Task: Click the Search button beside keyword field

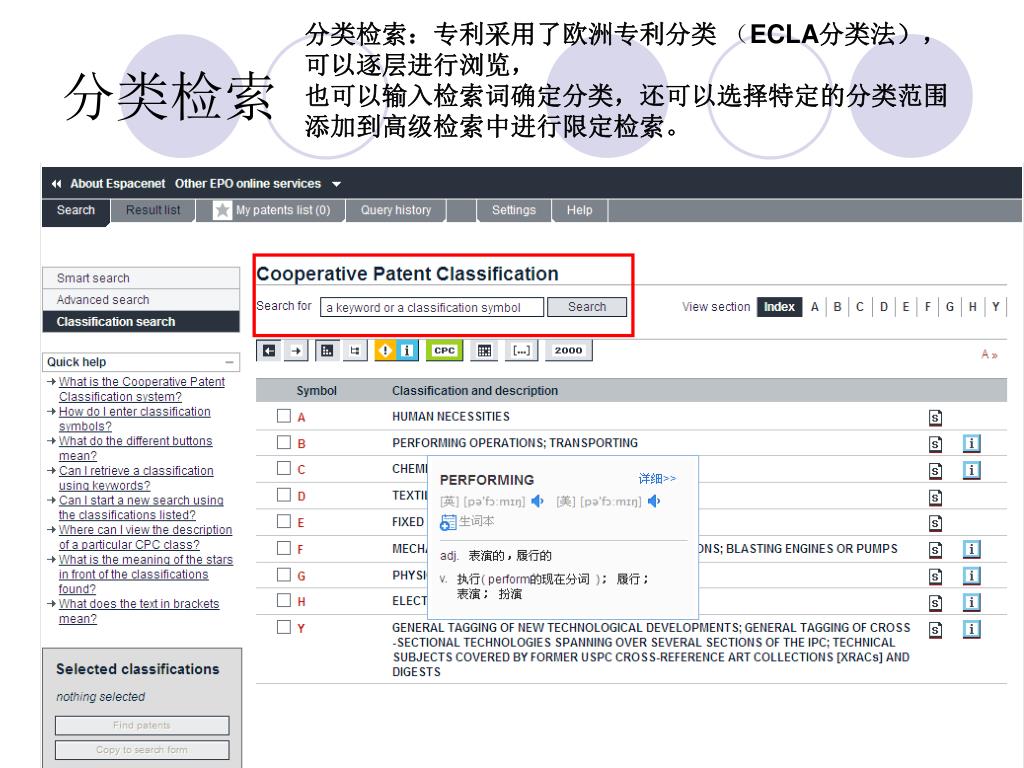Action: [586, 307]
